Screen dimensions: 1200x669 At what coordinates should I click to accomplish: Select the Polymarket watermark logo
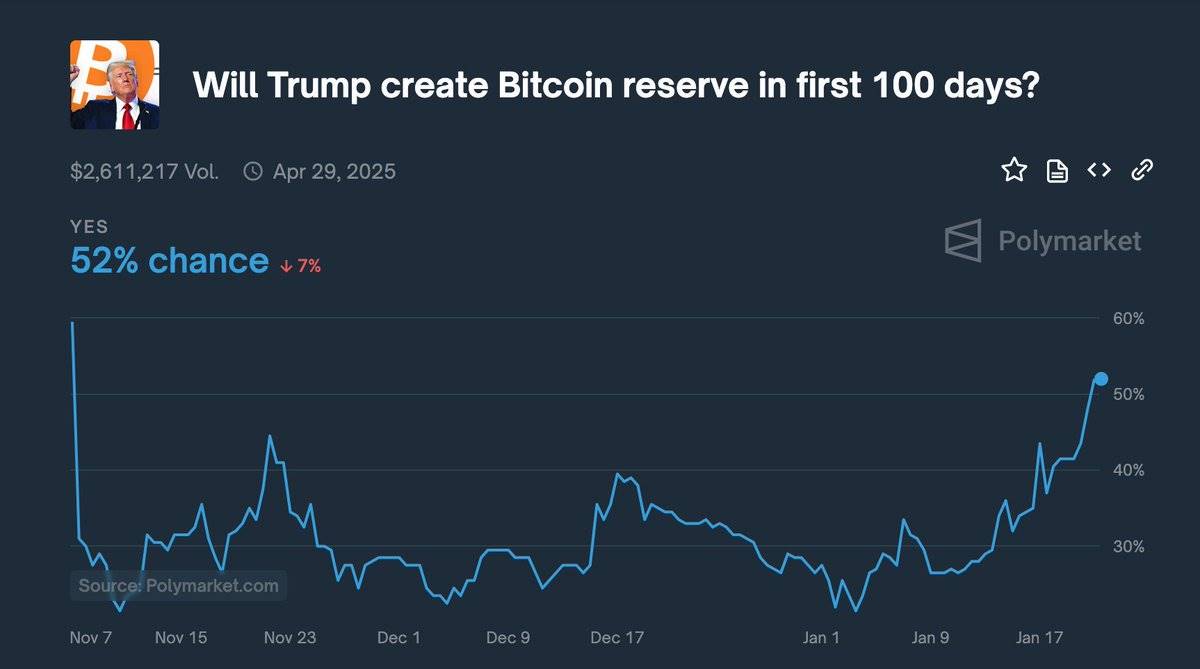point(1042,240)
